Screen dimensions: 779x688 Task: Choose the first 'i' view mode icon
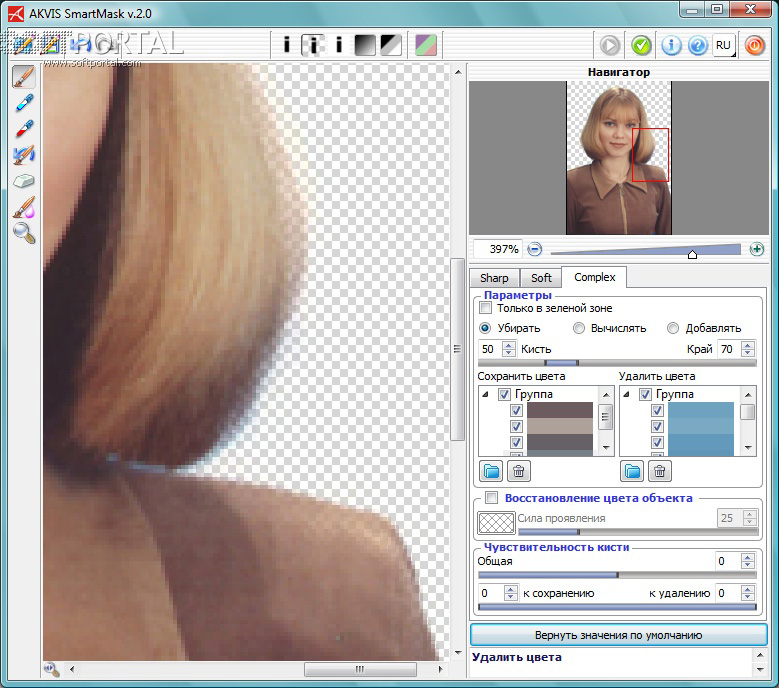click(x=286, y=45)
